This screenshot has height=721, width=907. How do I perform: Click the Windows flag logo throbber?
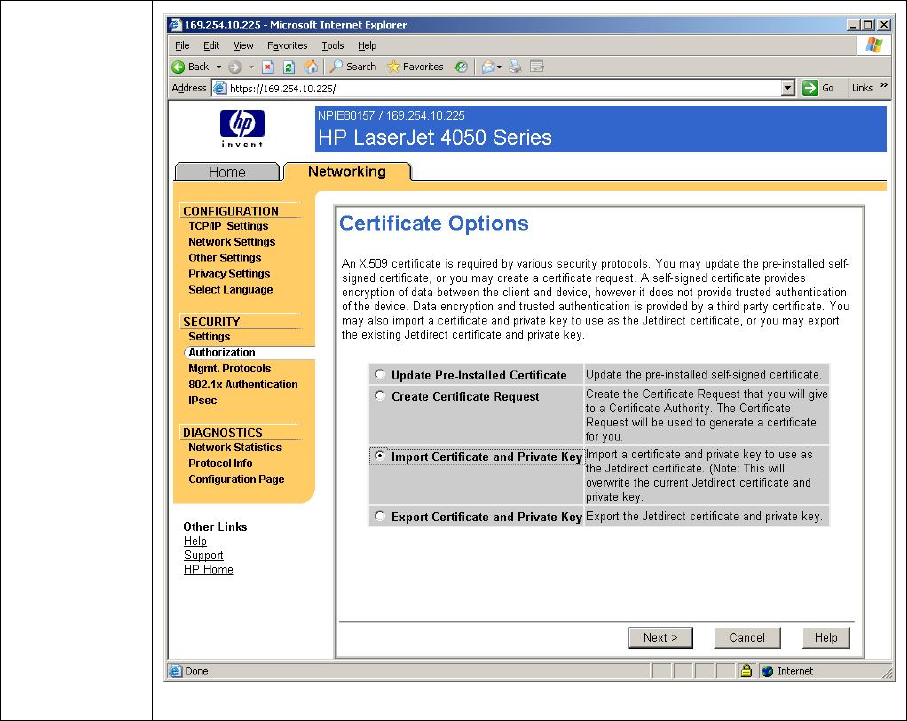(873, 45)
